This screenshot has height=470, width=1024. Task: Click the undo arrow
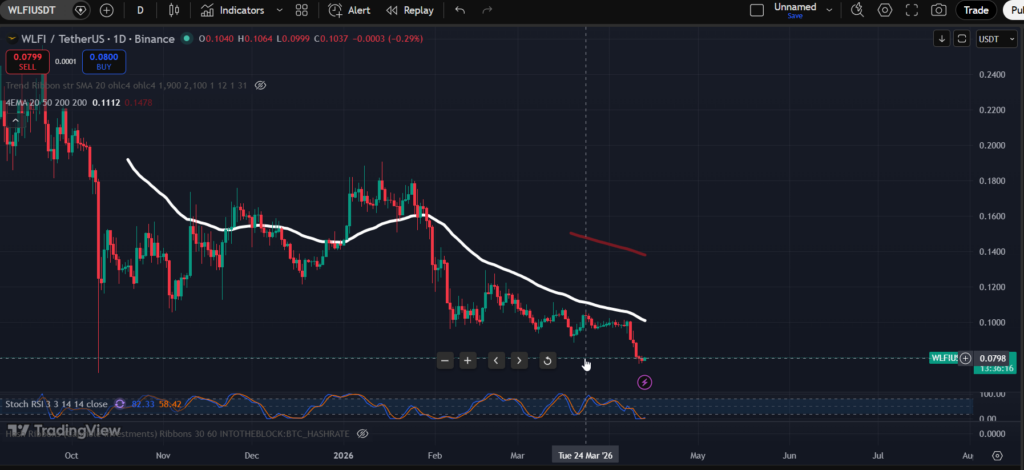(x=460, y=10)
